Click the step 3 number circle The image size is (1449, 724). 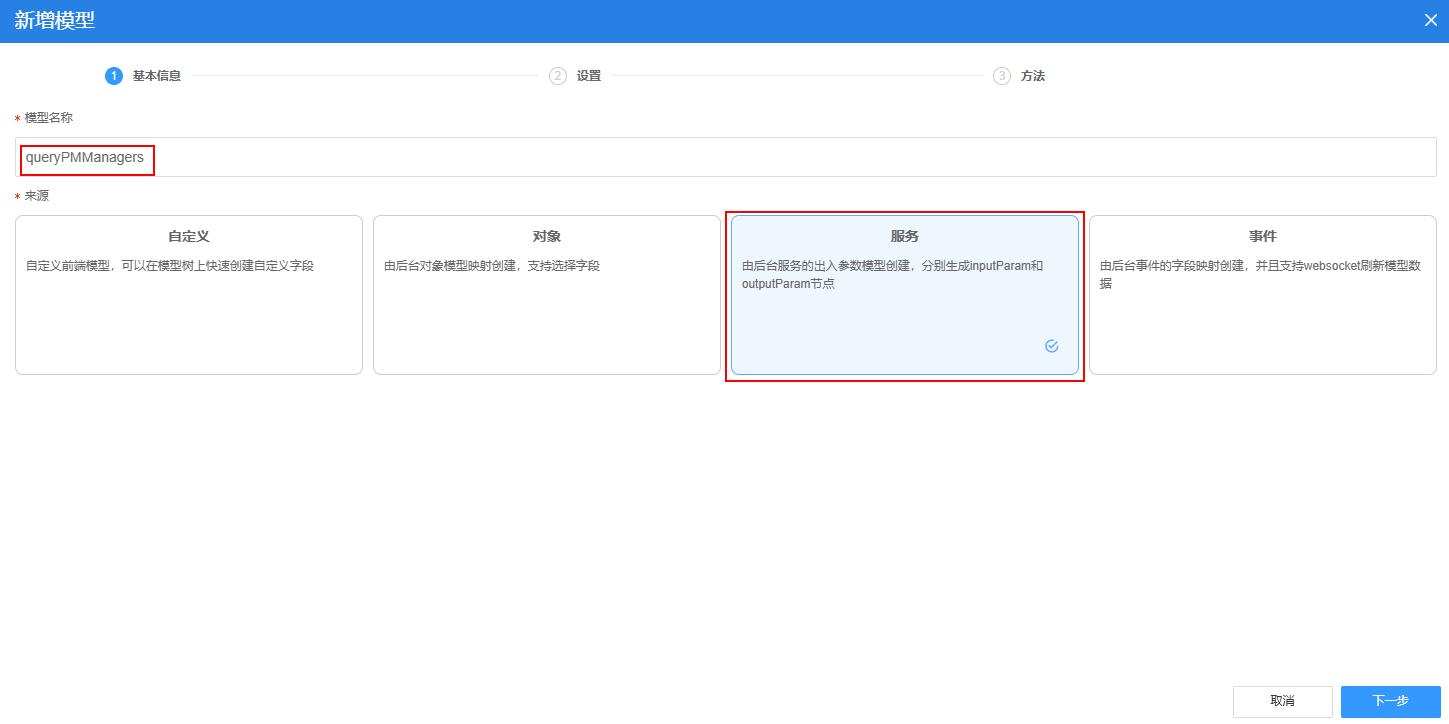[1002, 76]
